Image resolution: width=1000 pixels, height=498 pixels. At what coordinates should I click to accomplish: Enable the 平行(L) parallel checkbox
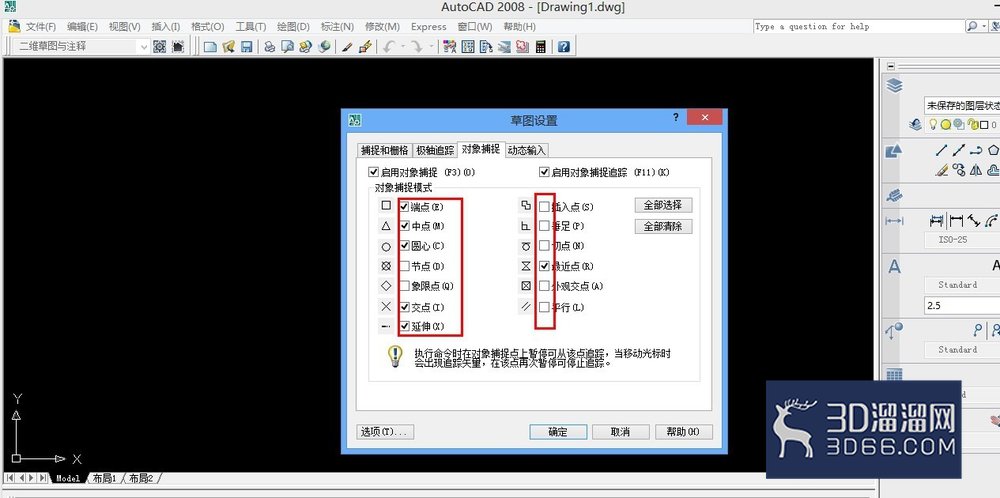click(544, 307)
